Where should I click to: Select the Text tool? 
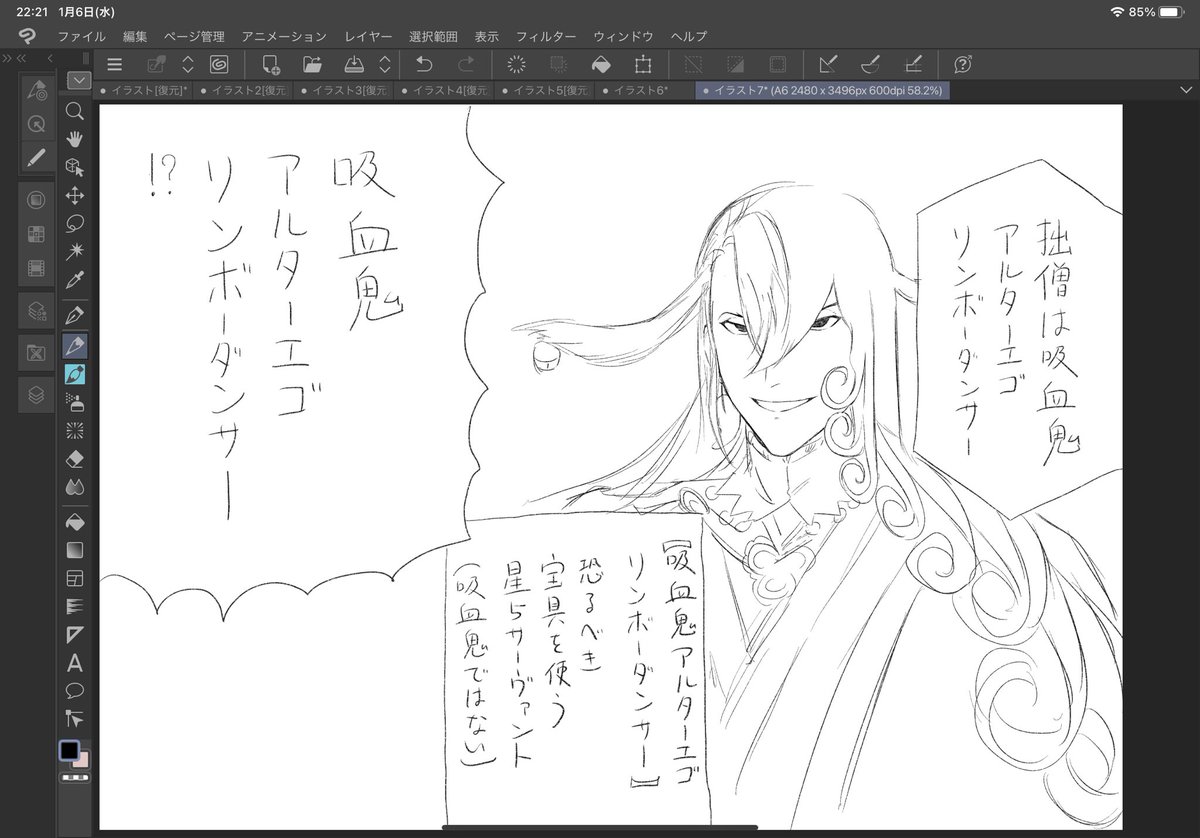pyautogui.click(x=74, y=662)
